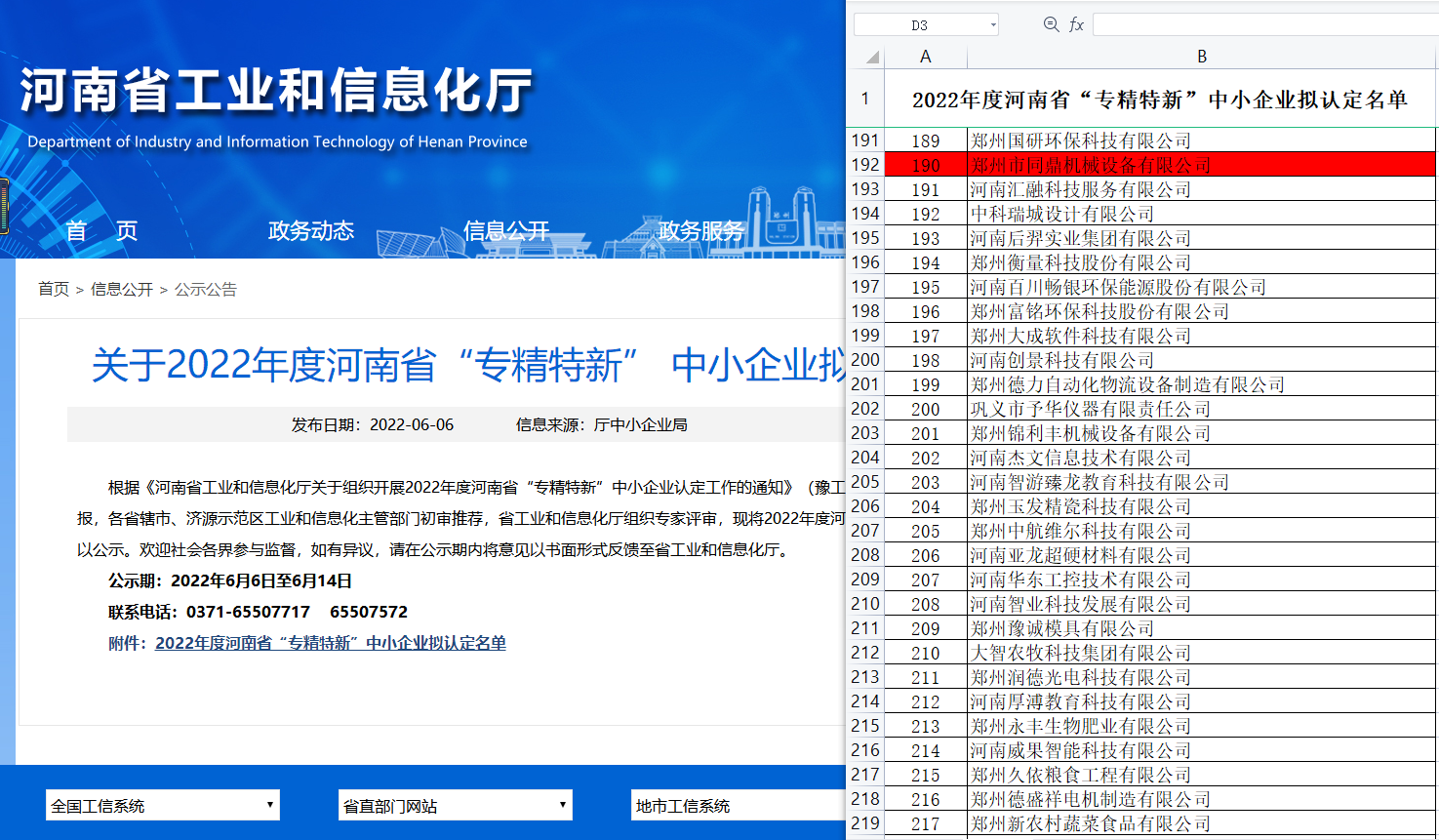Screen dimensions: 1439x840
Task: Select 政务服务 in the top navigation
Action: (x=700, y=231)
